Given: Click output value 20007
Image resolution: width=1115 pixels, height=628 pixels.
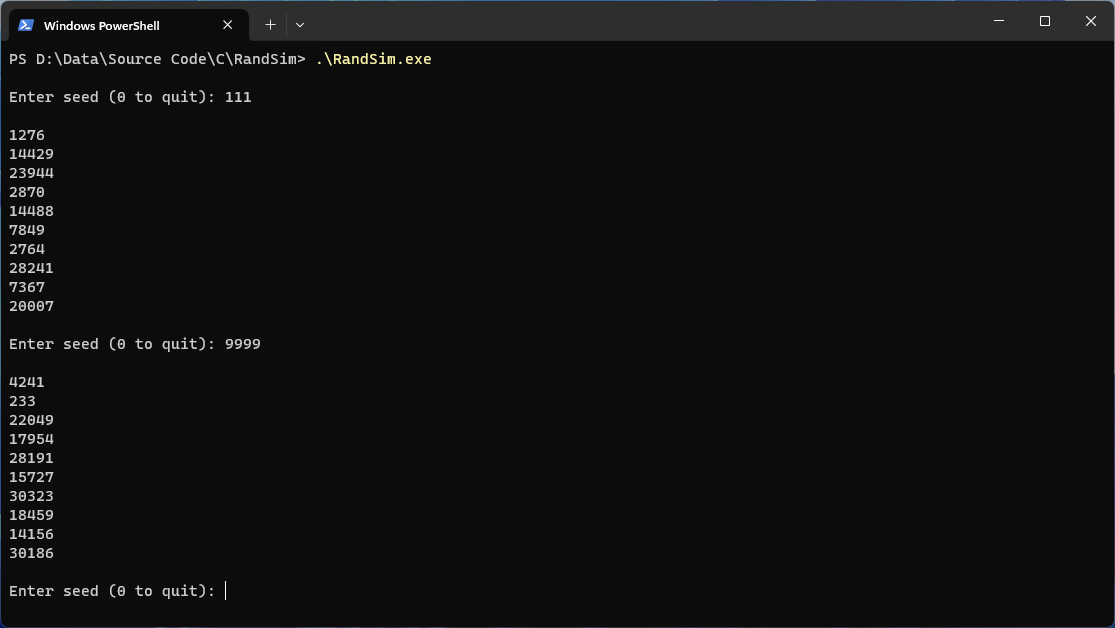Looking at the screenshot, I should pyautogui.click(x=31, y=306).
